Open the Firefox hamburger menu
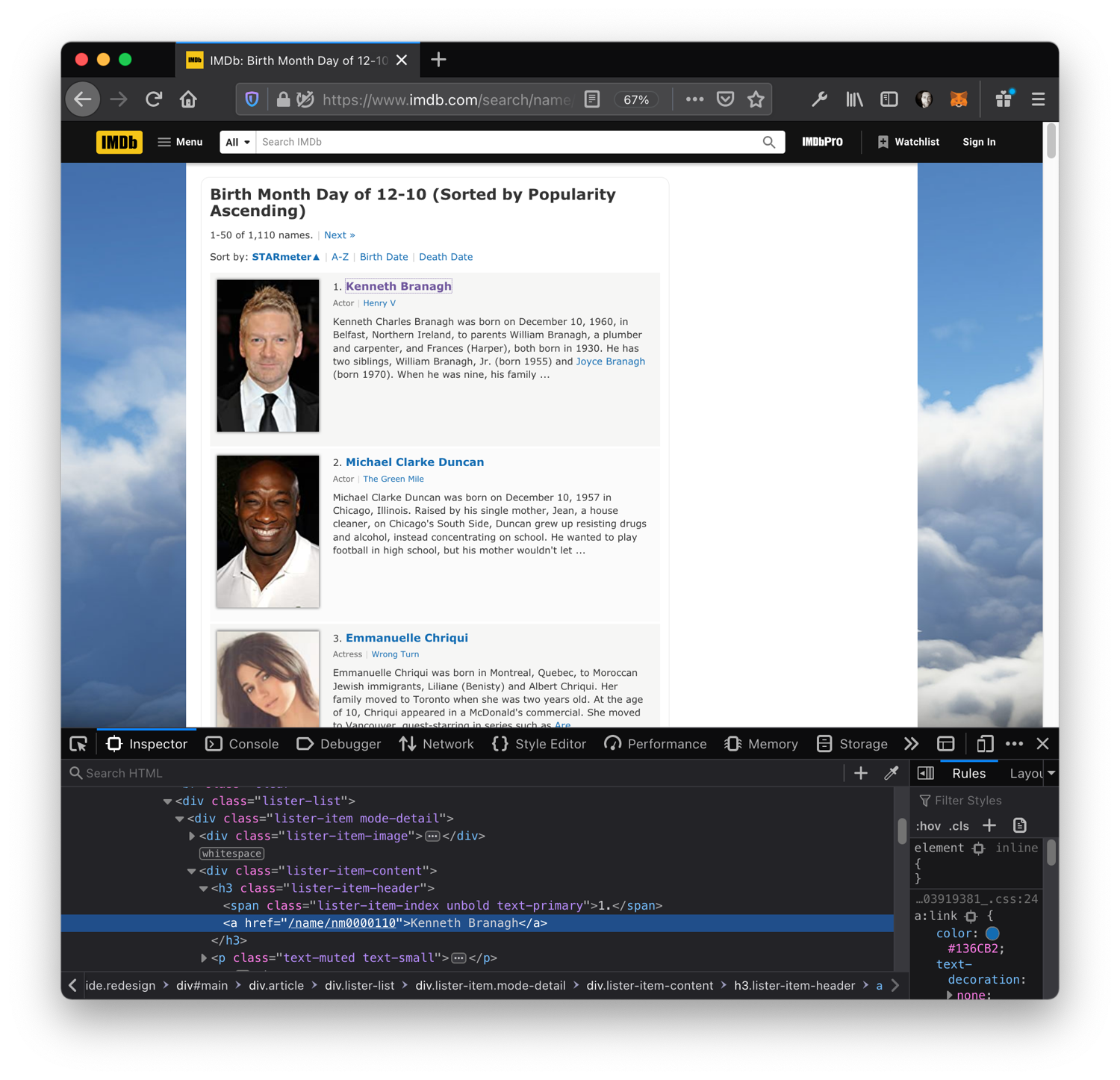 [x=1038, y=99]
